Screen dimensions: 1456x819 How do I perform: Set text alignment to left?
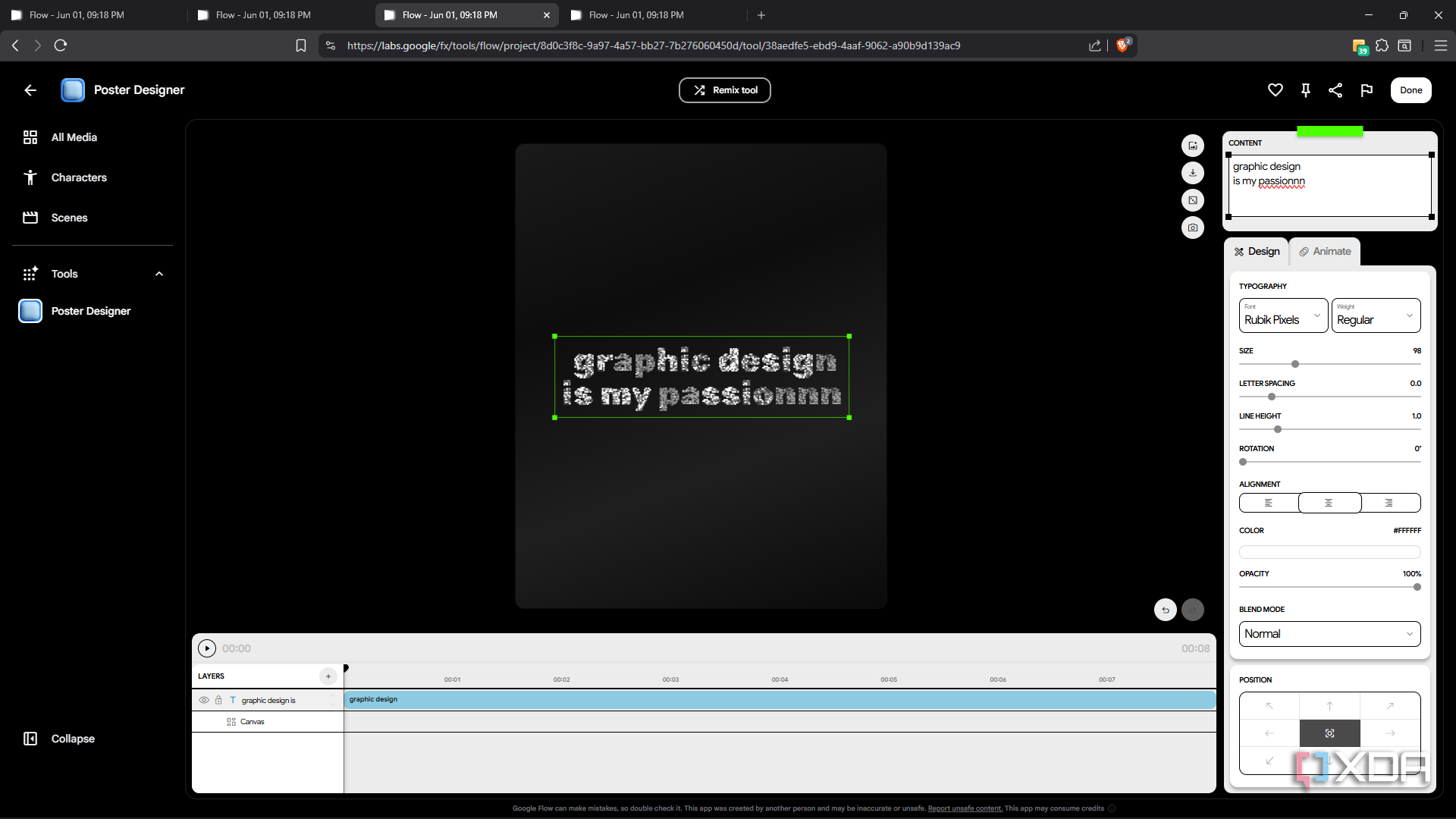(1269, 503)
